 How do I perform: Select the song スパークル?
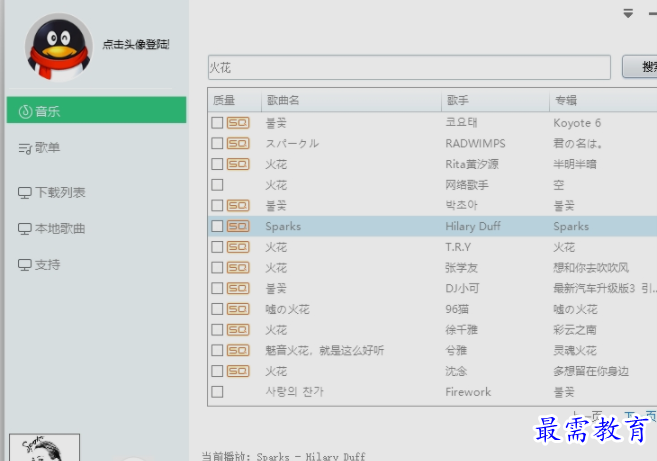pyautogui.click(x=292, y=143)
